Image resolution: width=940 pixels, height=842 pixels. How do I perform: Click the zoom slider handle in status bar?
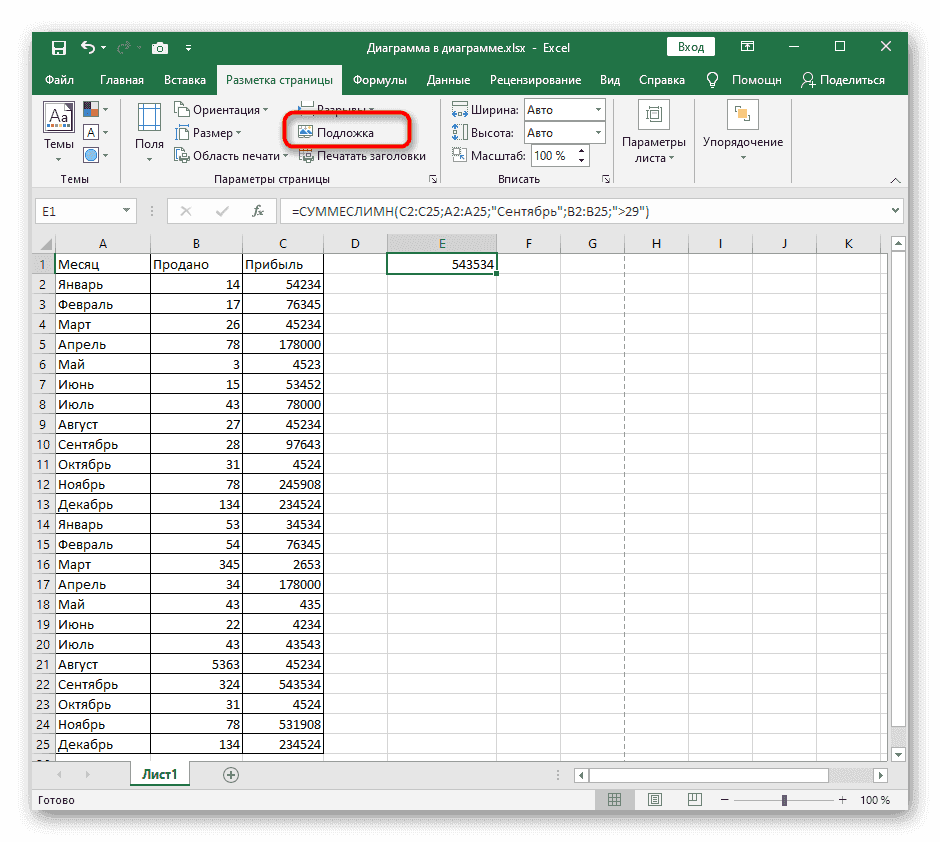[784, 800]
